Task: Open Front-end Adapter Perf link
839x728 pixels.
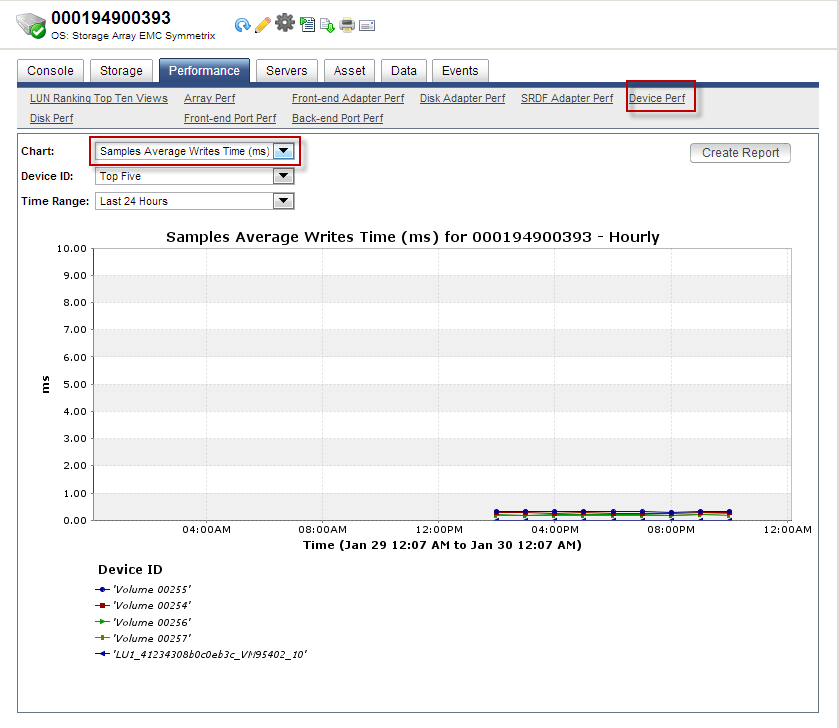Action: 348,98
